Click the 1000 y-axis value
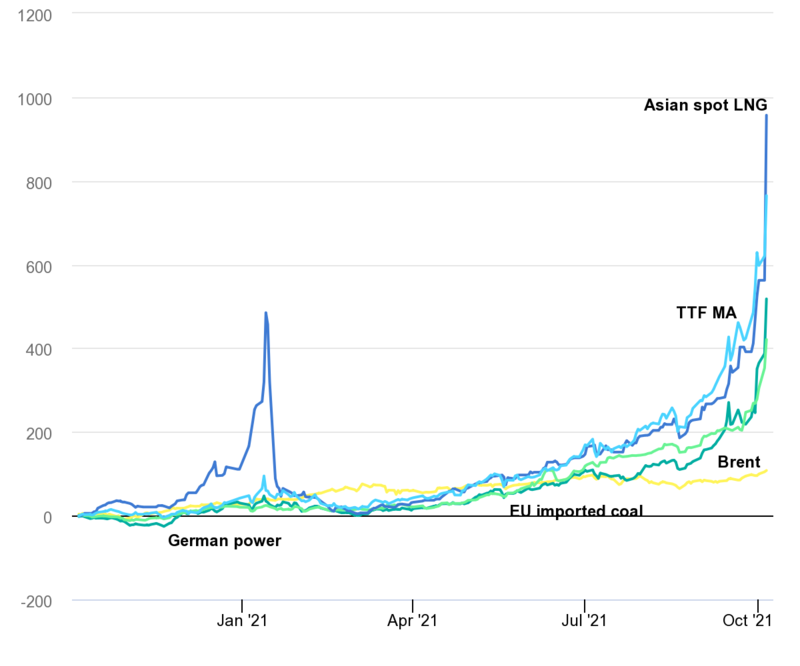 [x=35, y=100]
